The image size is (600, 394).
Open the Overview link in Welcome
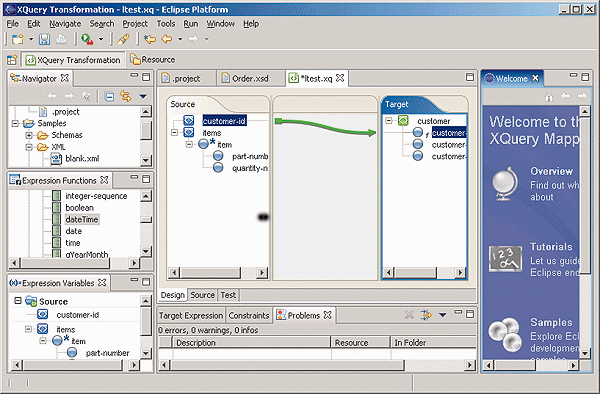coord(551,171)
